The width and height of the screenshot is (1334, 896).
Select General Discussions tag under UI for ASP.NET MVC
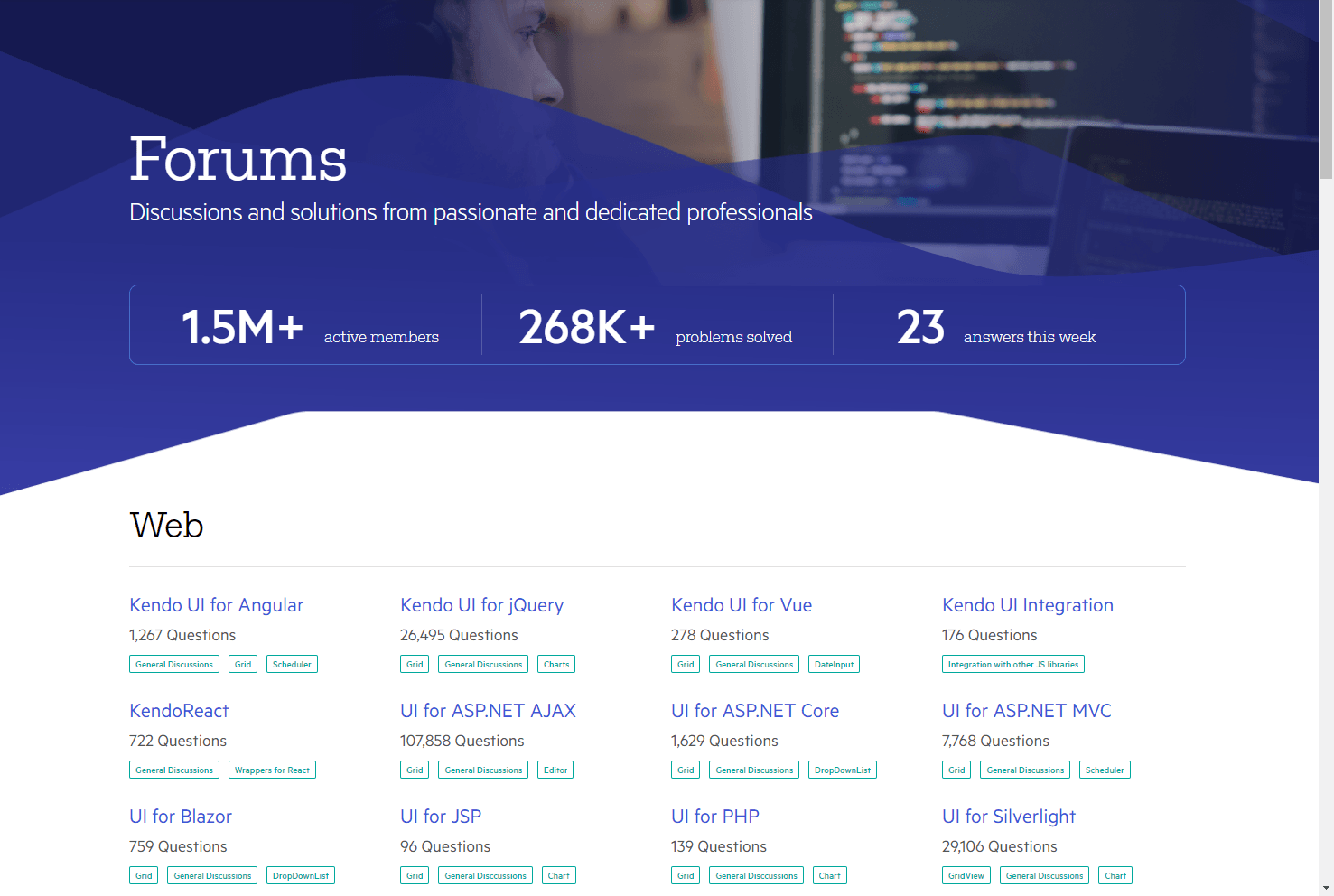coord(1025,770)
